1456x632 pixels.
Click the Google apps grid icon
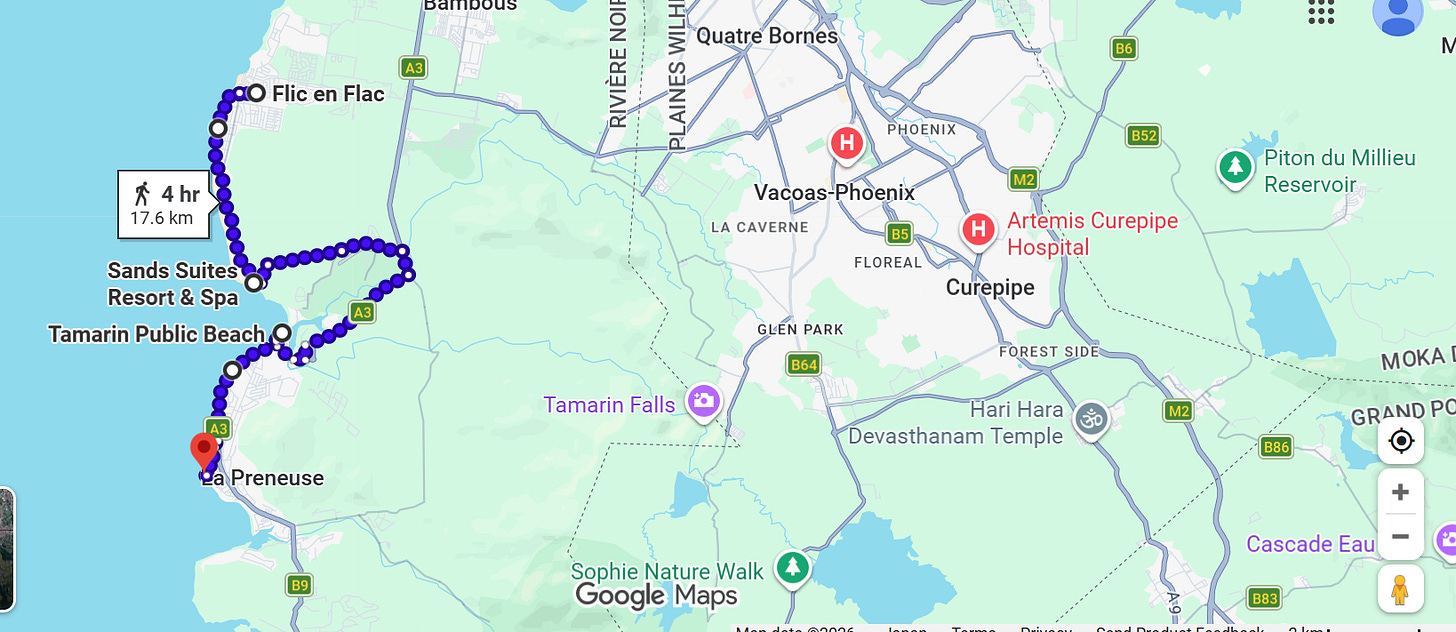pyautogui.click(x=1321, y=11)
